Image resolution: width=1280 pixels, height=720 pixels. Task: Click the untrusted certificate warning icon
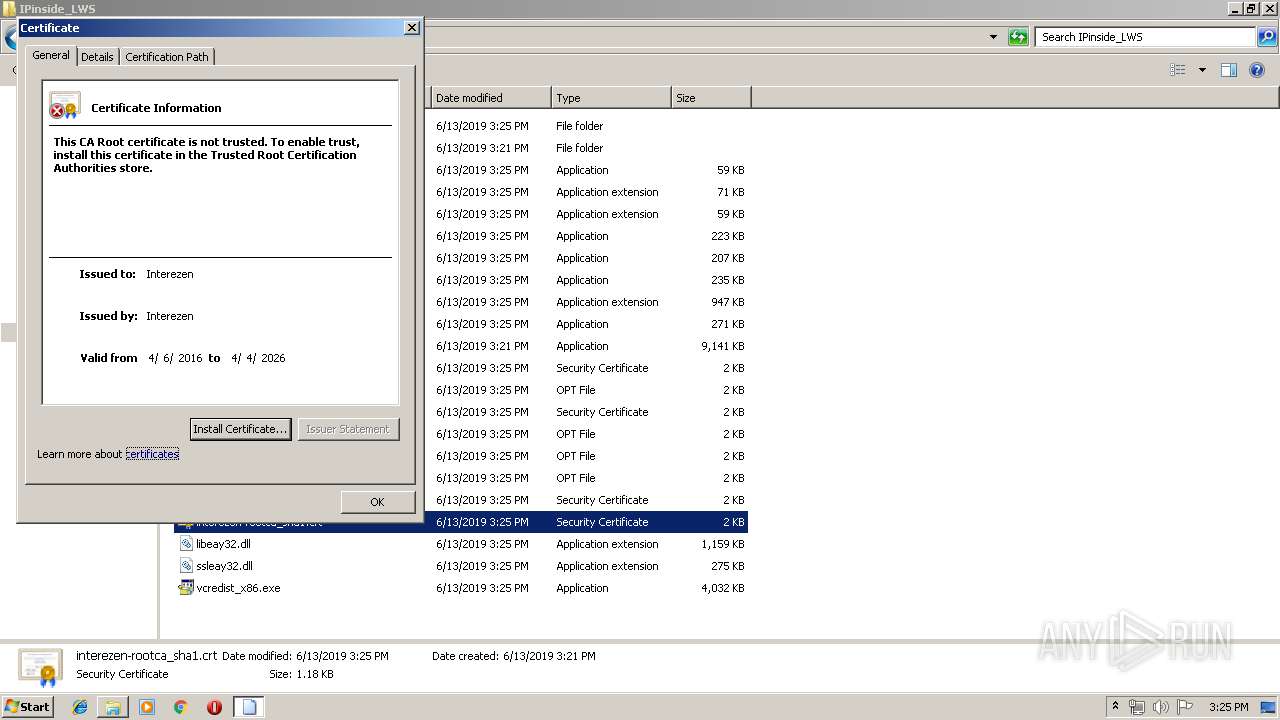coord(65,105)
